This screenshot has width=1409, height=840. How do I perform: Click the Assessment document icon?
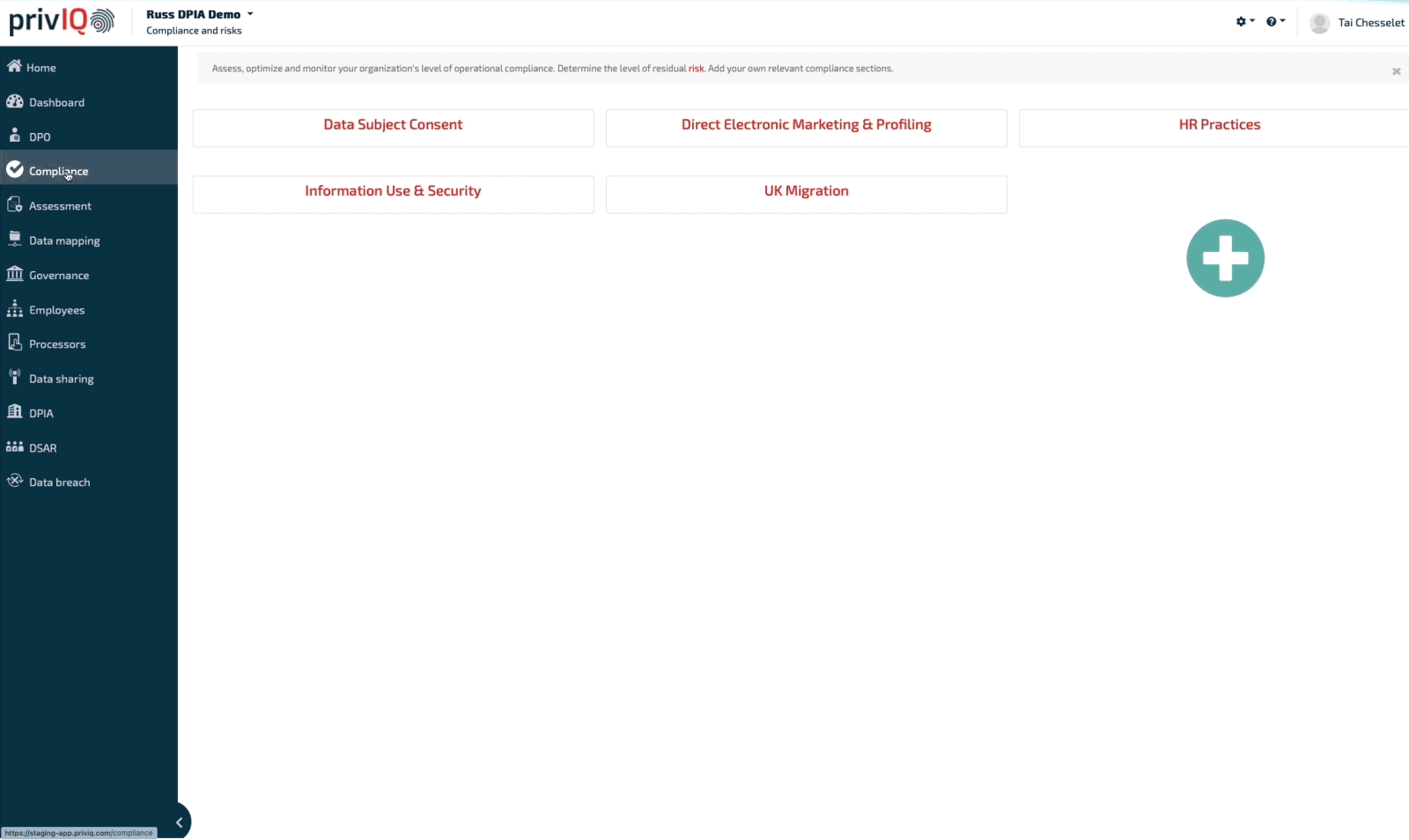pyautogui.click(x=14, y=204)
